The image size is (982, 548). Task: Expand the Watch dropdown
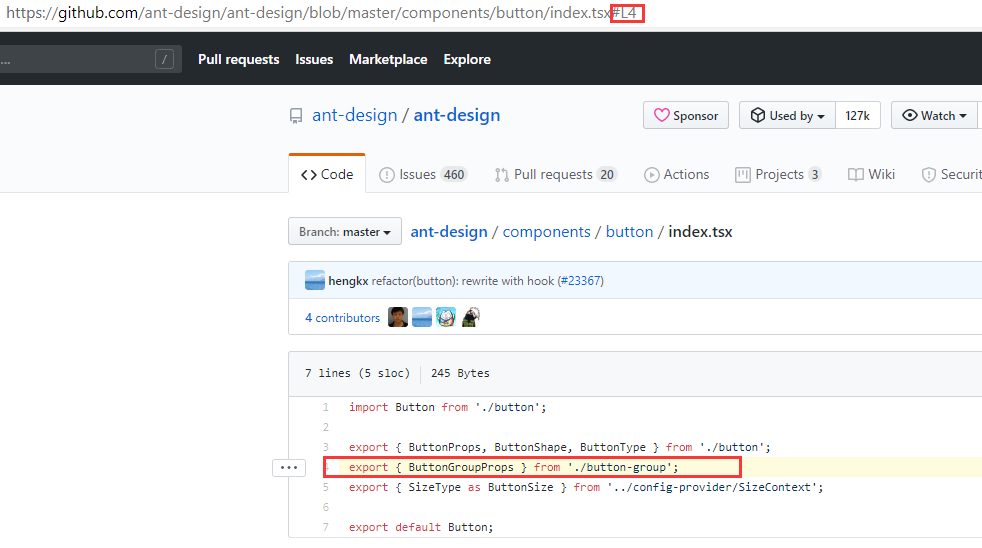935,115
